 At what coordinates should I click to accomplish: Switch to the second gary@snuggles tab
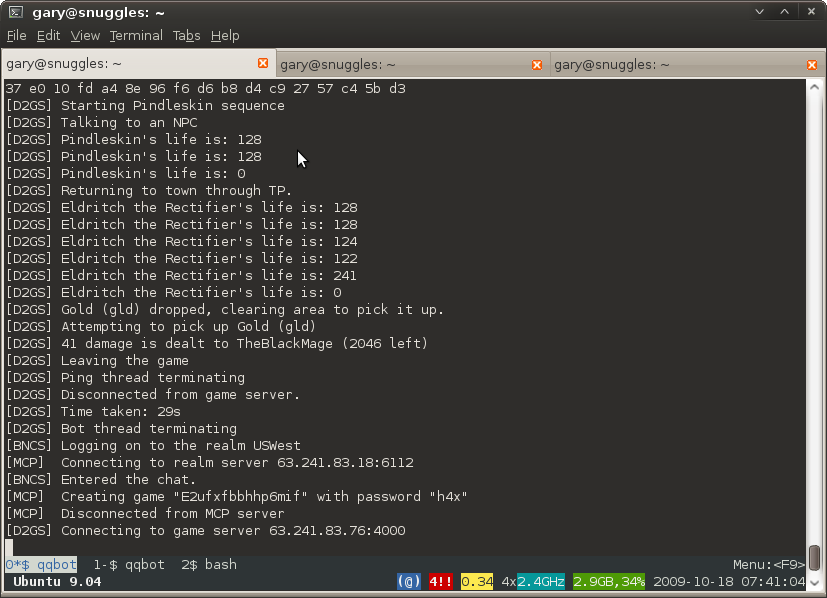click(x=400, y=64)
